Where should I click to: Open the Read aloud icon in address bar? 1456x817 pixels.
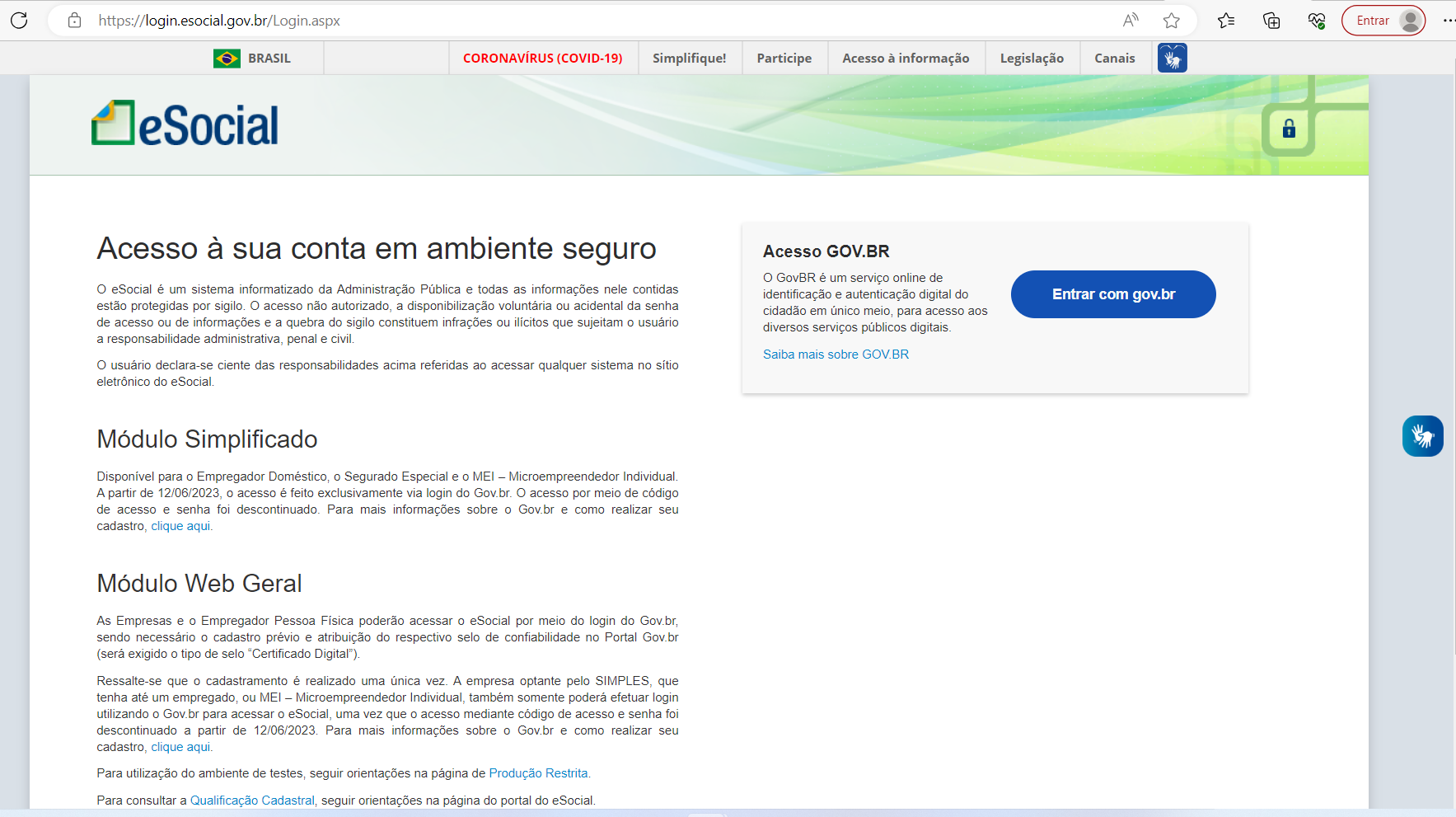tap(1131, 21)
